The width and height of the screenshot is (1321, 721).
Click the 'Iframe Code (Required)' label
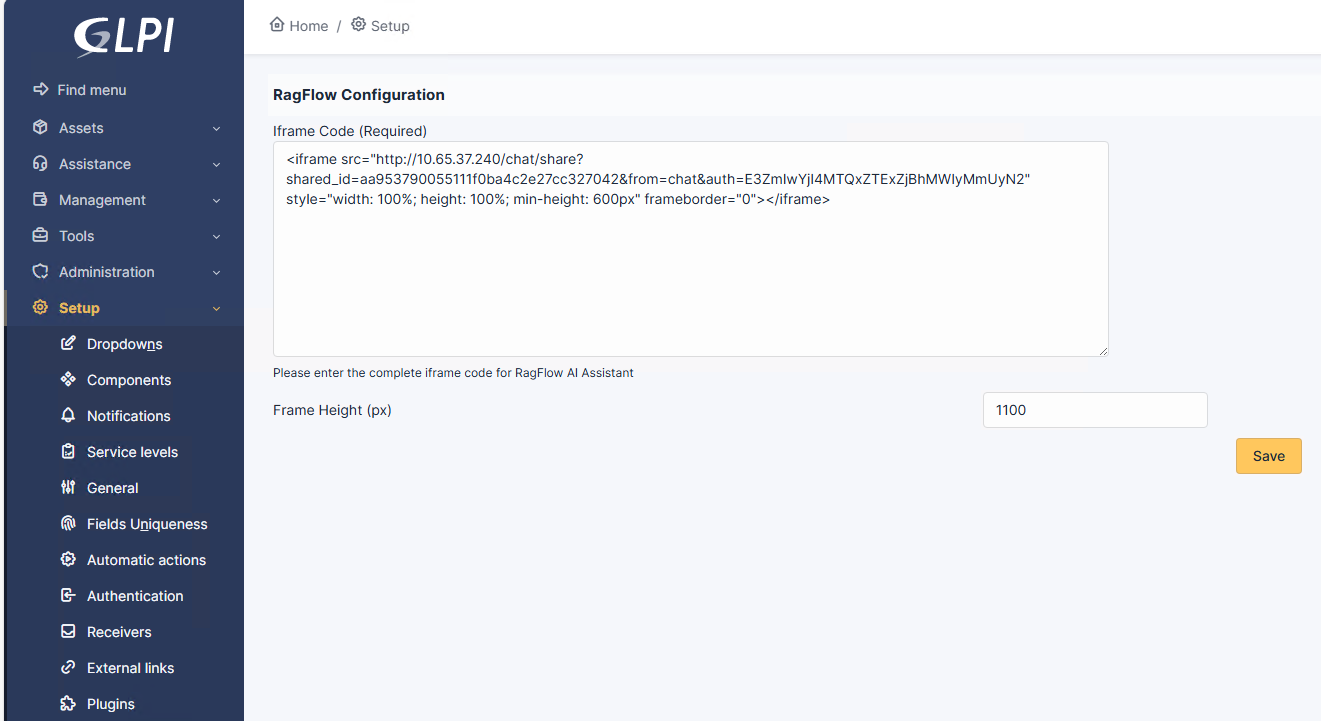pyautogui.click(x=350, y=131)
